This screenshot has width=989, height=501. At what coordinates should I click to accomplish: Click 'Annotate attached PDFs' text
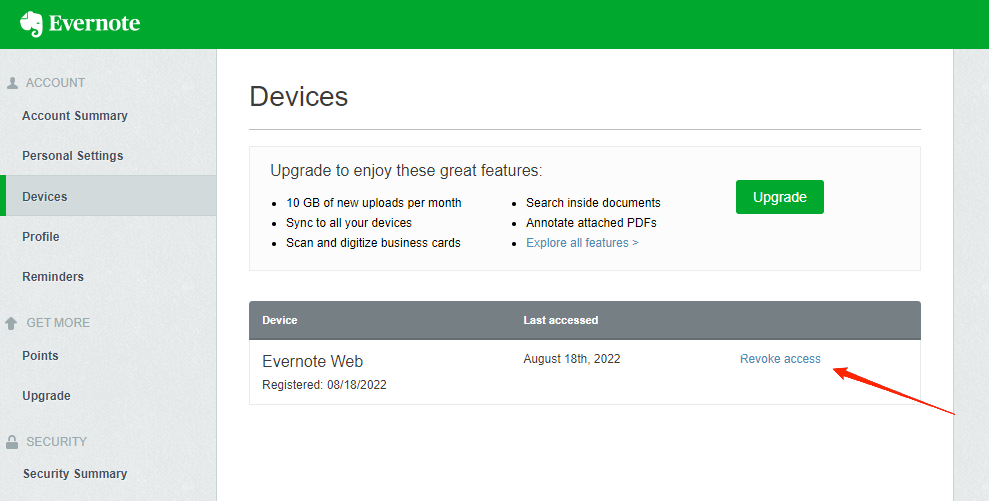click(x=591, y=223)
